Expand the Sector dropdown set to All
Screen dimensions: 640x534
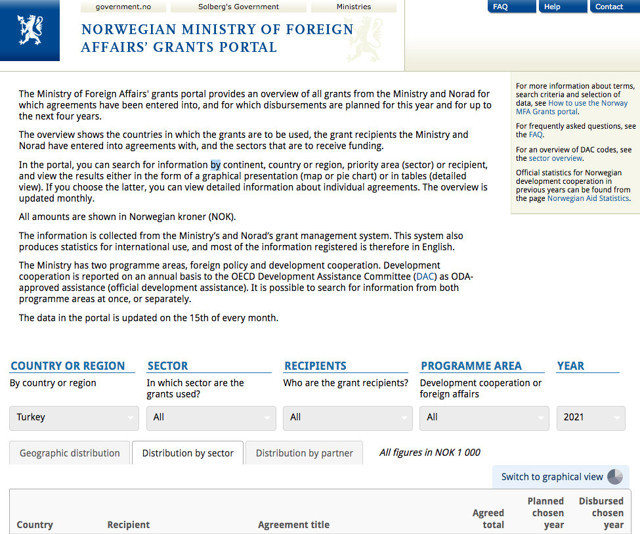pos(210,417)
